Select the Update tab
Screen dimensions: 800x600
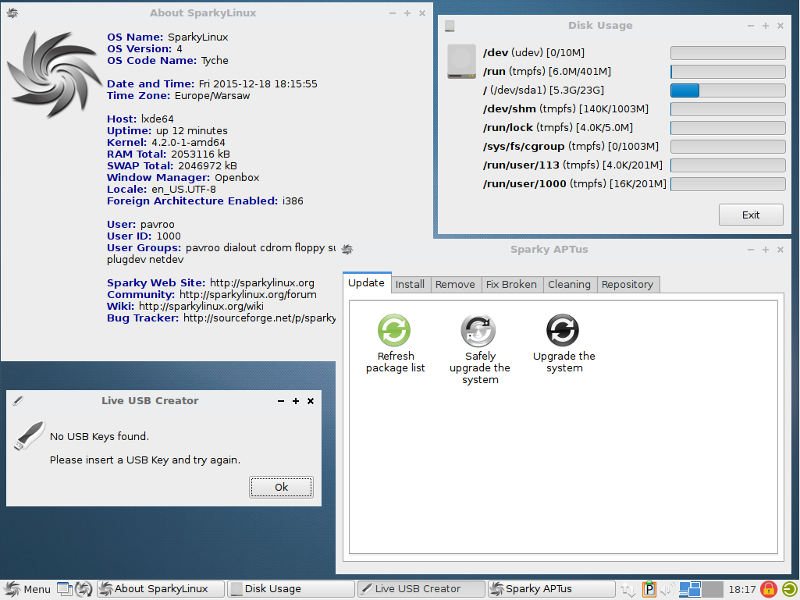coord(367,283)
